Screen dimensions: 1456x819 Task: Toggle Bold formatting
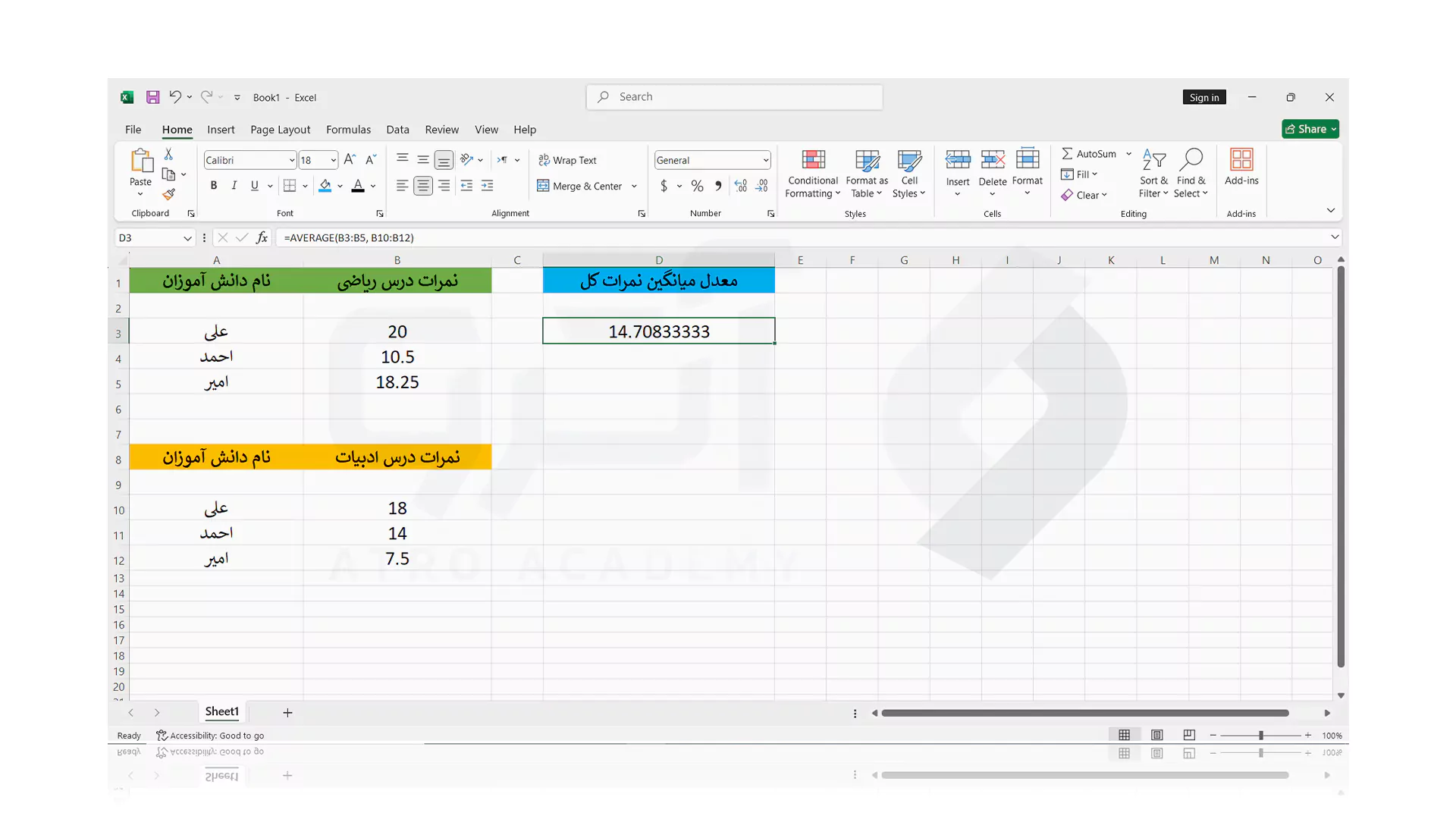pos(214,186)
